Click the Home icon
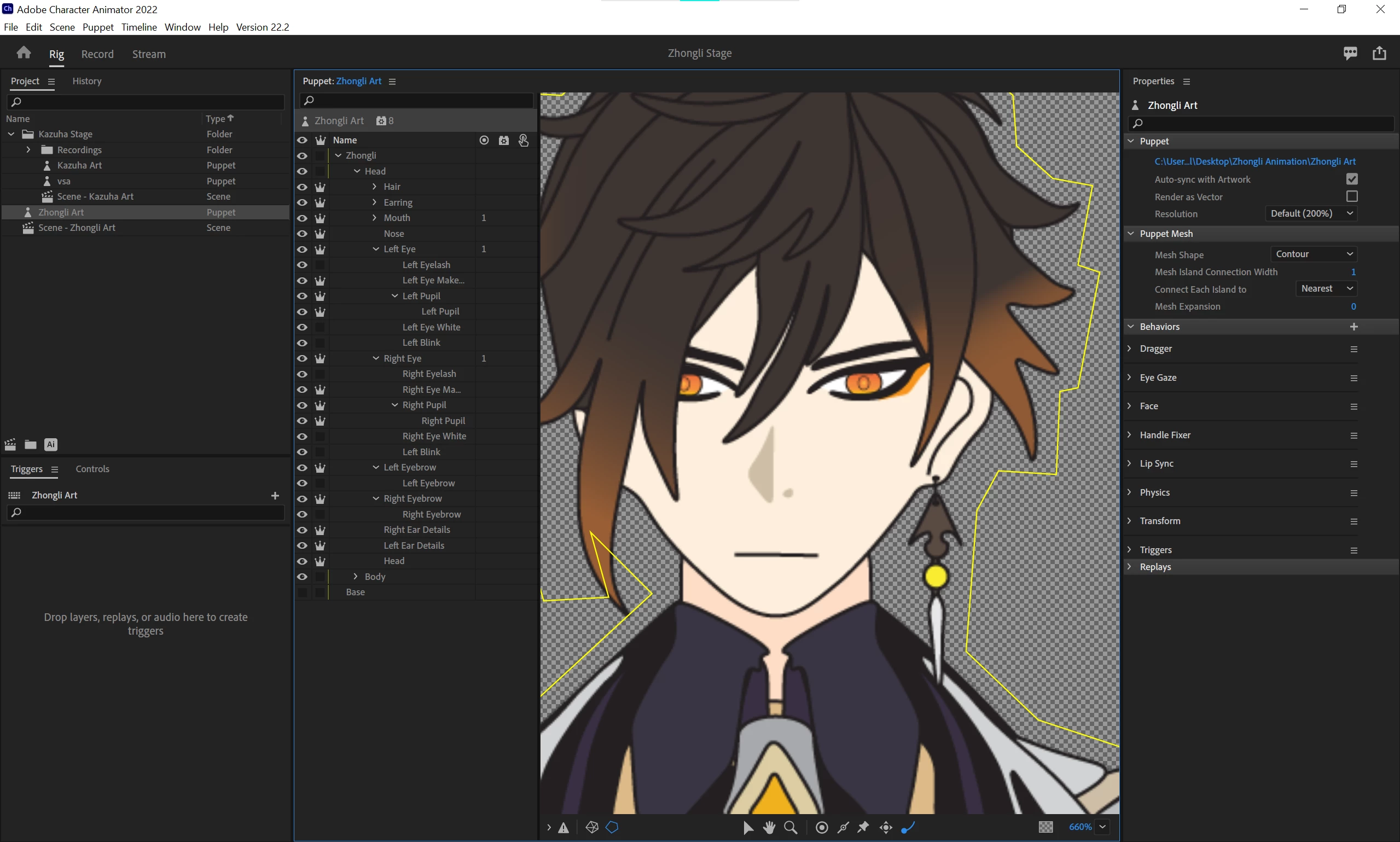 [x=24, y=53]
